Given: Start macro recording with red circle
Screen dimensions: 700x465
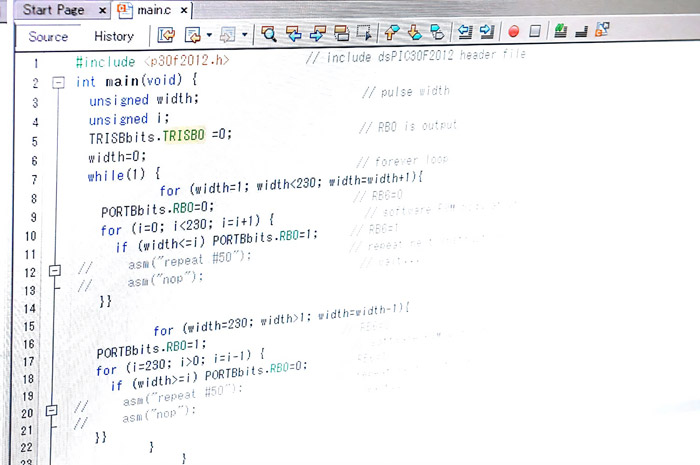Looking at the screenshot, I should (x=513, y=33).
